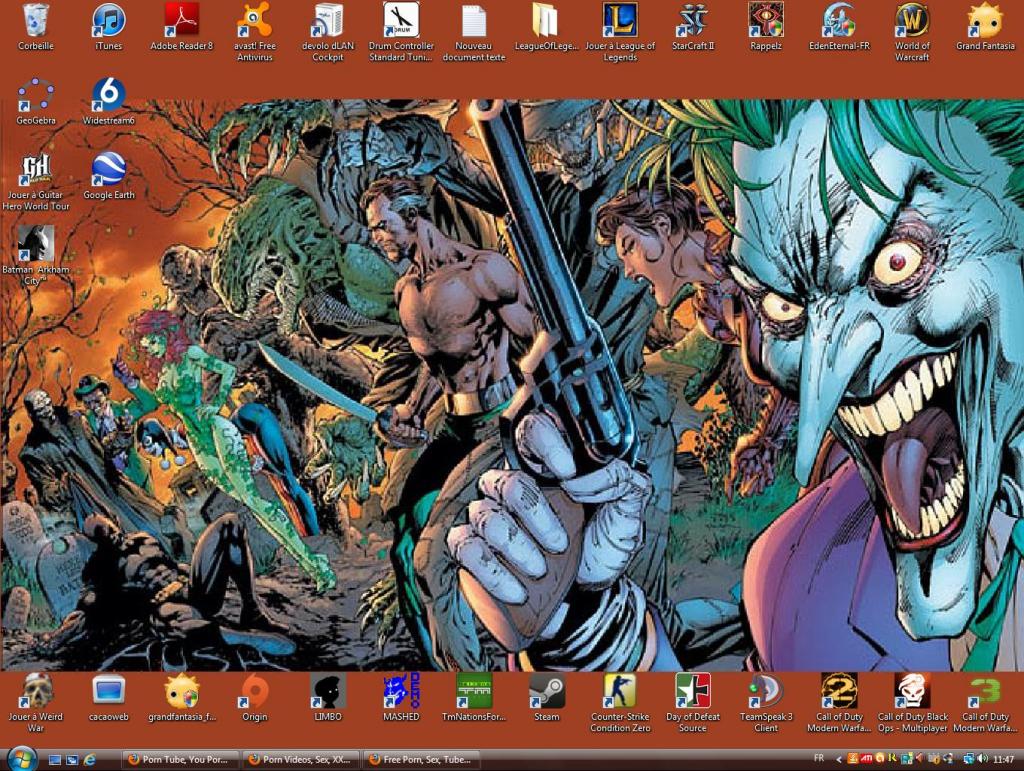This screenshot has height=771, width=1024.
Task: Select the LeagueOfLegends folder
Action: click(546, 29)
